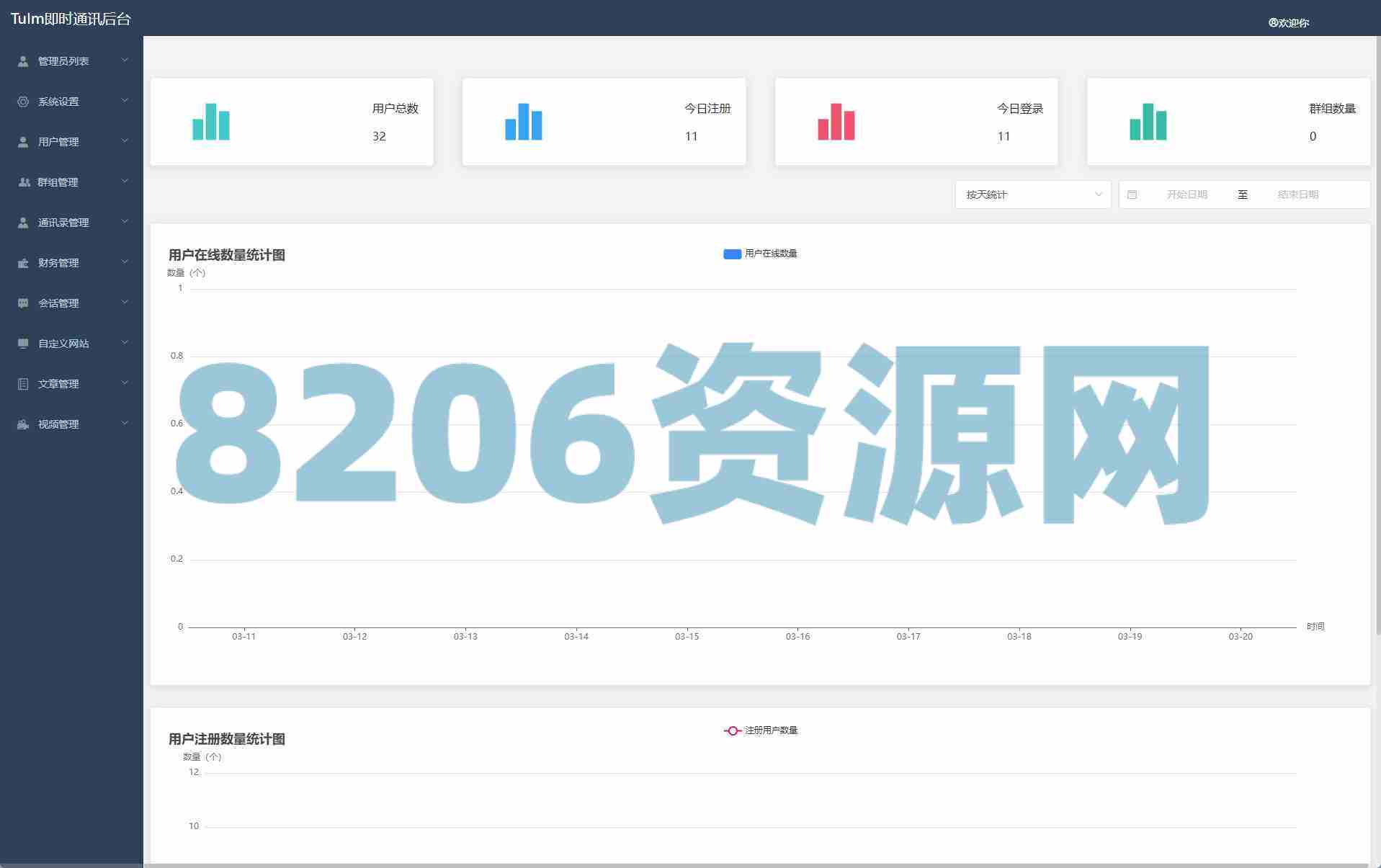Click the 系统设置 gear icon
The height and width of the screenshot is (868, 1381).
[23, 102]
